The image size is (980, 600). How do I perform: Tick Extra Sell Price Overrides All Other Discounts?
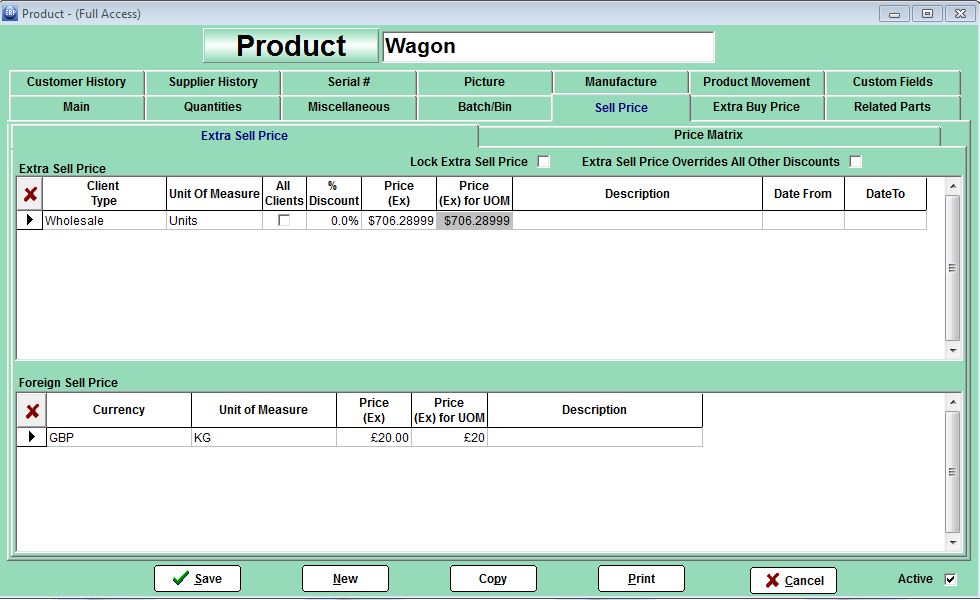coord(855,162)
